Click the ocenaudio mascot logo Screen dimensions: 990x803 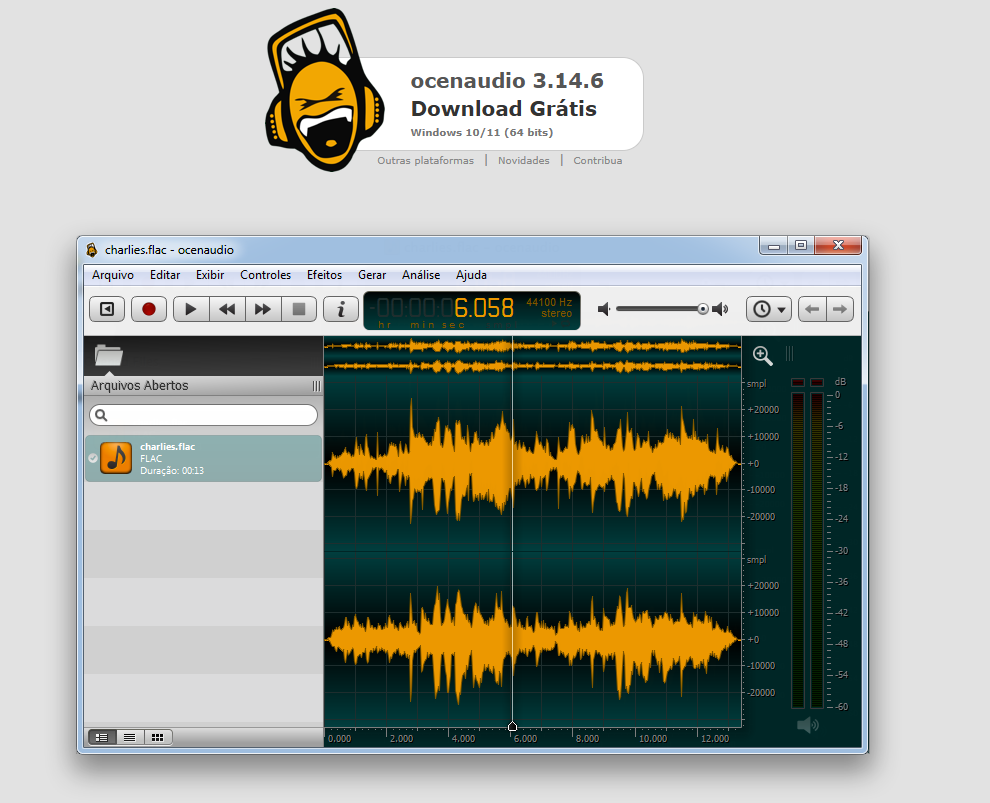[x=325, y=90]
